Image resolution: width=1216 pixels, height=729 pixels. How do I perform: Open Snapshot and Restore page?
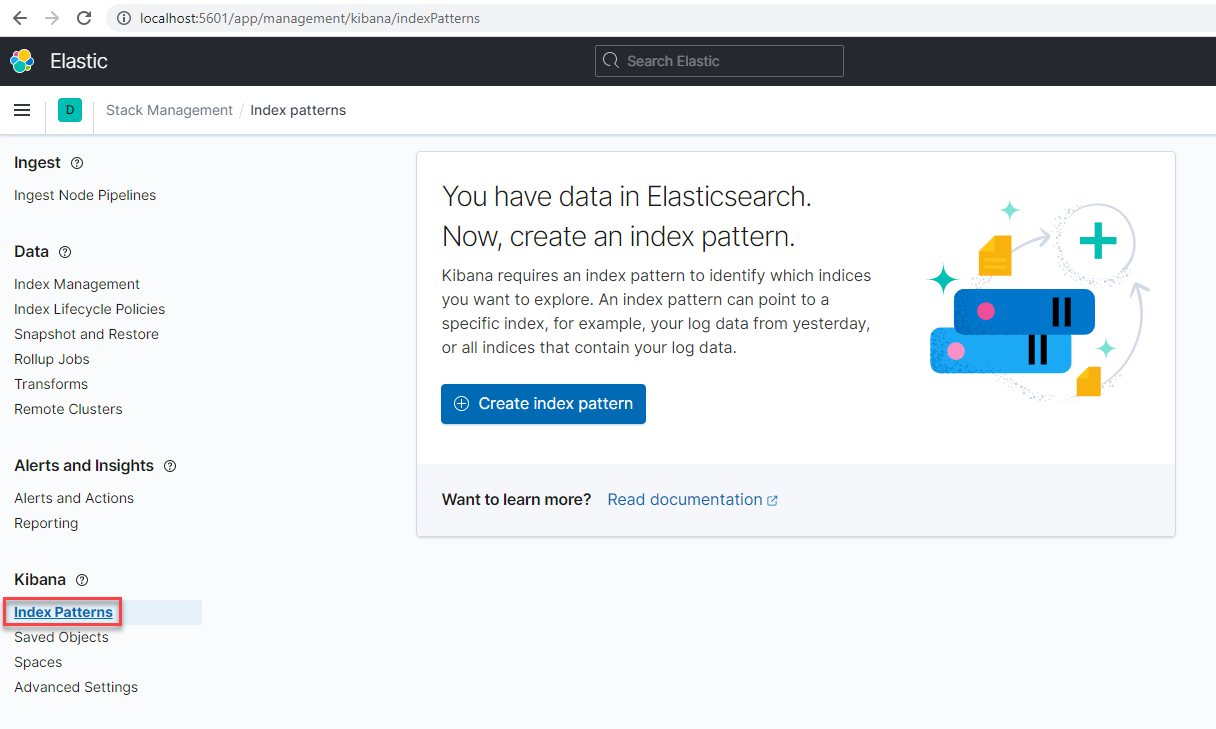86,334
